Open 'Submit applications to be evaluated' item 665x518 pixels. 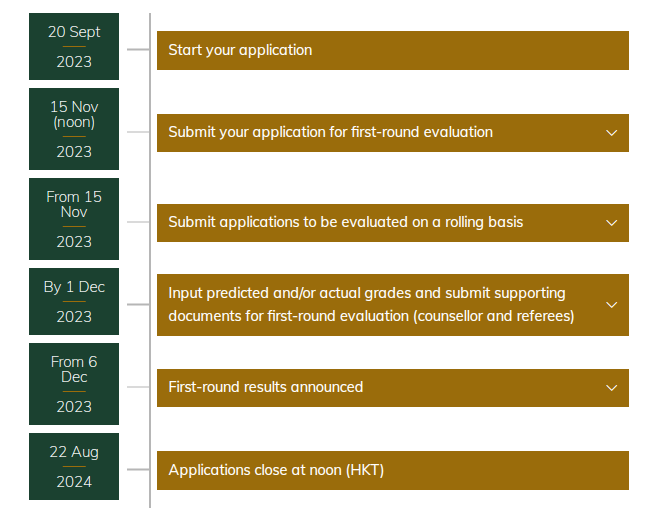[x=345, y=223]
